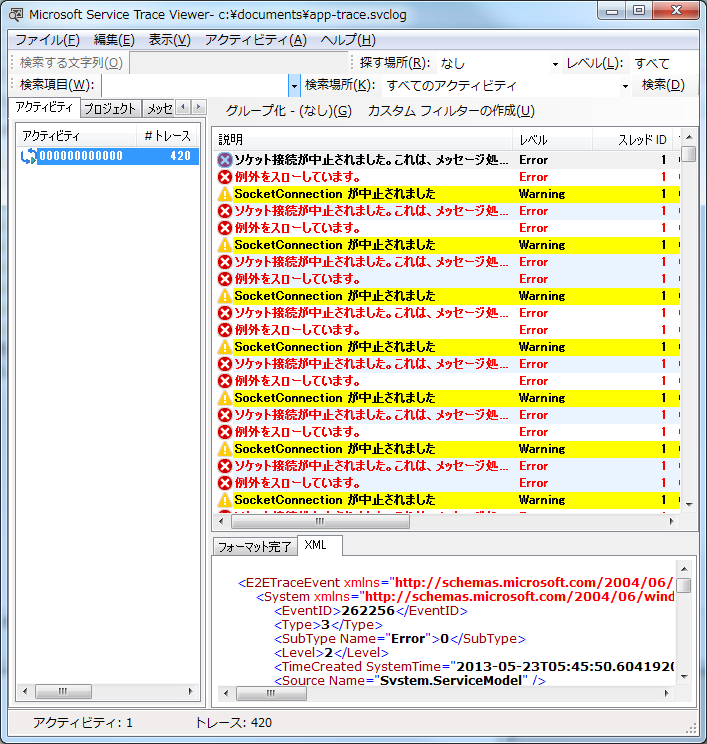This screenshot has height=744, width=707.
Task: Click the XML pane scroll-down arrow
Action: click(684, 677)
